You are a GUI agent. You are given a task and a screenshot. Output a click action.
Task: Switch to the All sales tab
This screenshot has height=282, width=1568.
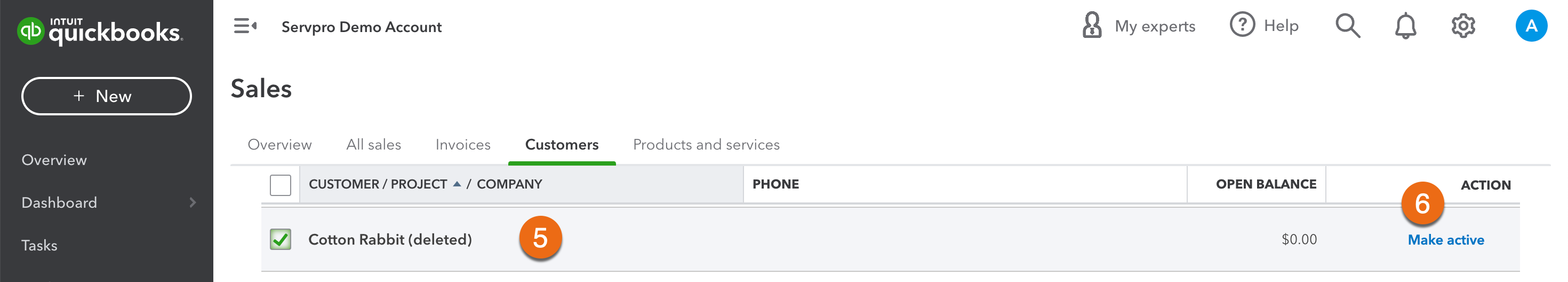(x=373, y=145)
